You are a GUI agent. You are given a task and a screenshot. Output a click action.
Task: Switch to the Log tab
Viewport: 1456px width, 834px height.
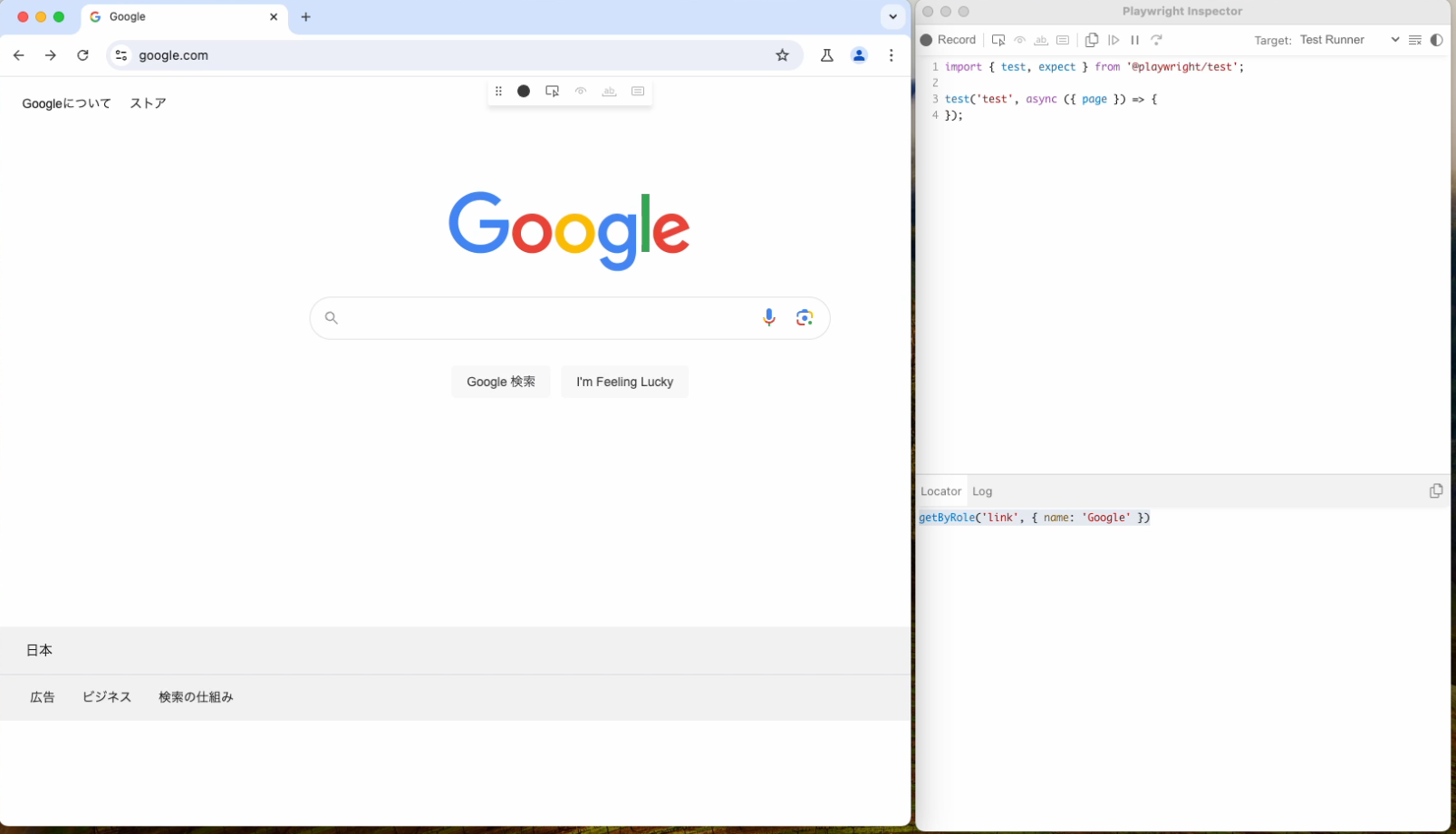click(982, 491)
